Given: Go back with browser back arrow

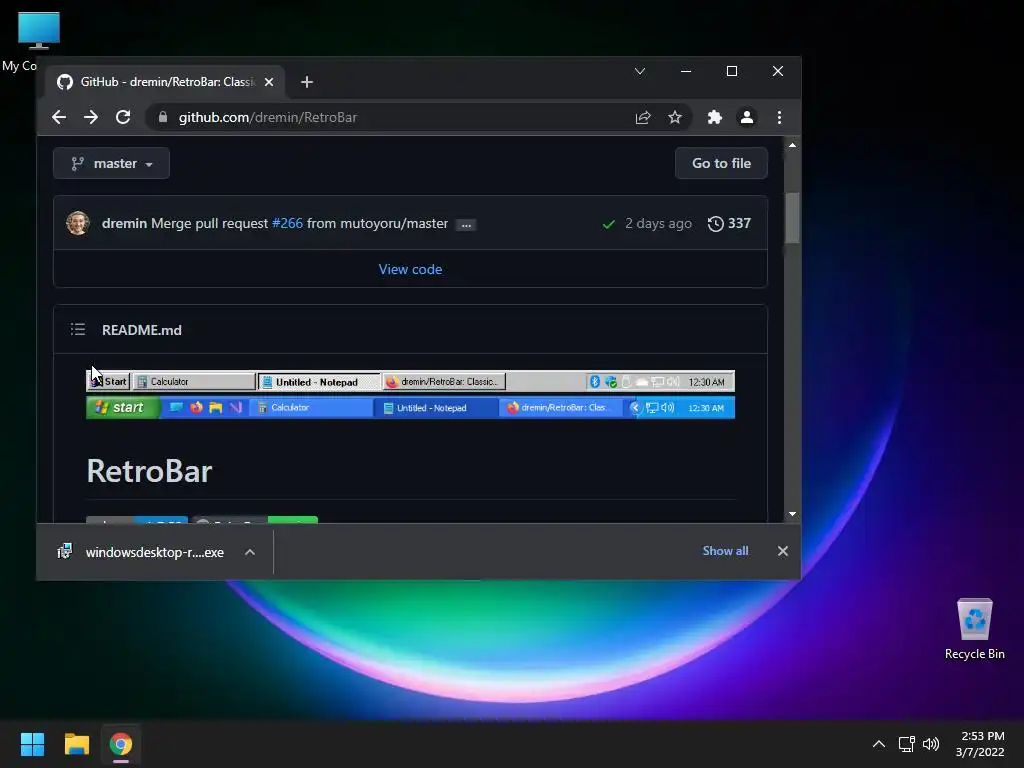Looking at the screenshot, I should (x=59, y=118).
